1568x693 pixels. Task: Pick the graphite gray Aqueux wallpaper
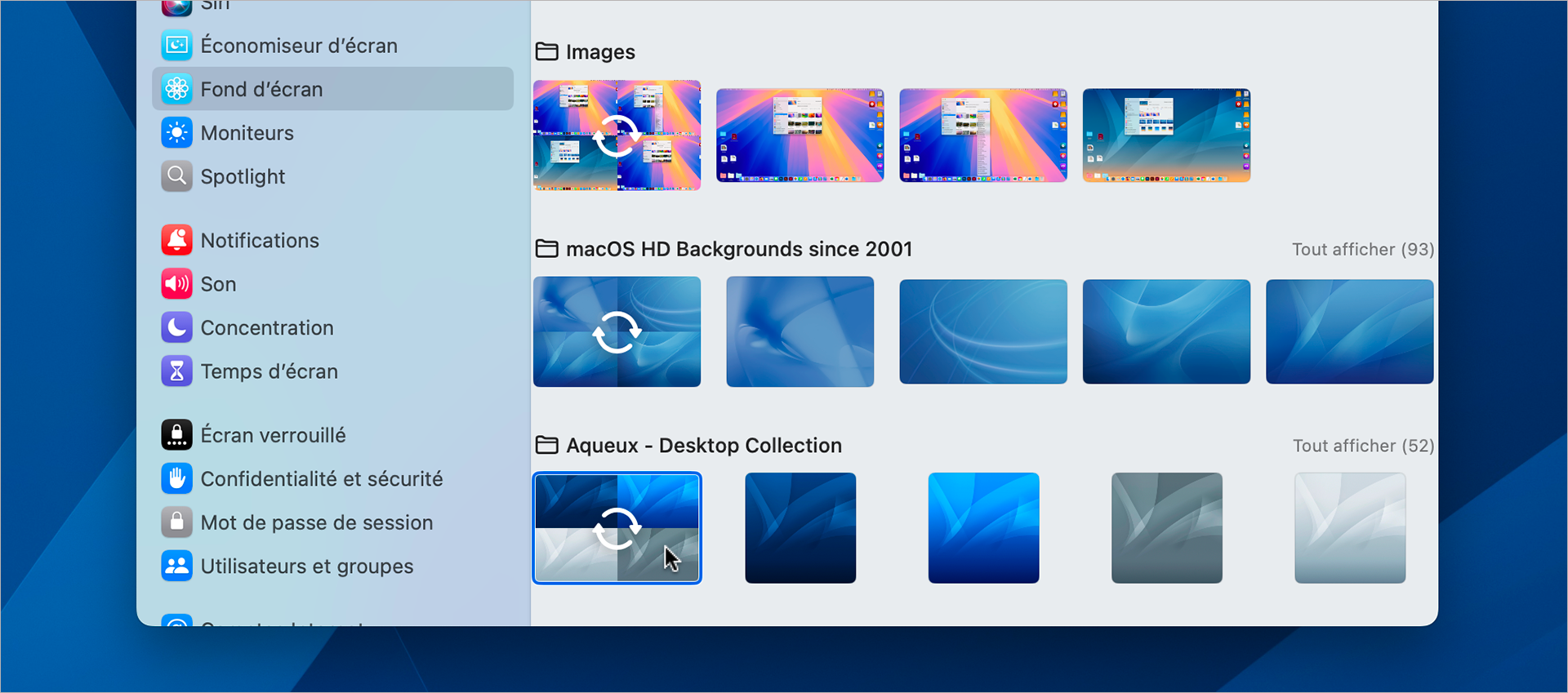pos(1166,528)
